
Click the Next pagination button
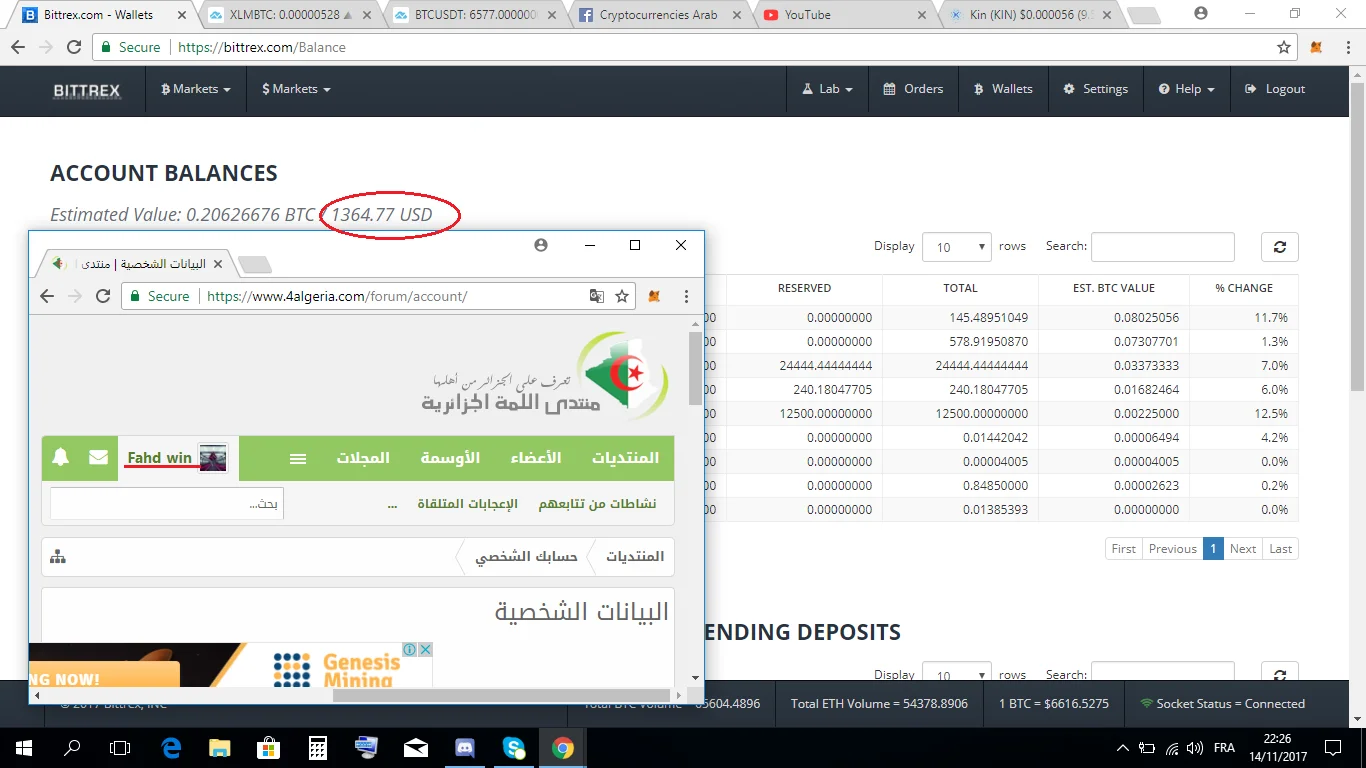coord(1243,548)
